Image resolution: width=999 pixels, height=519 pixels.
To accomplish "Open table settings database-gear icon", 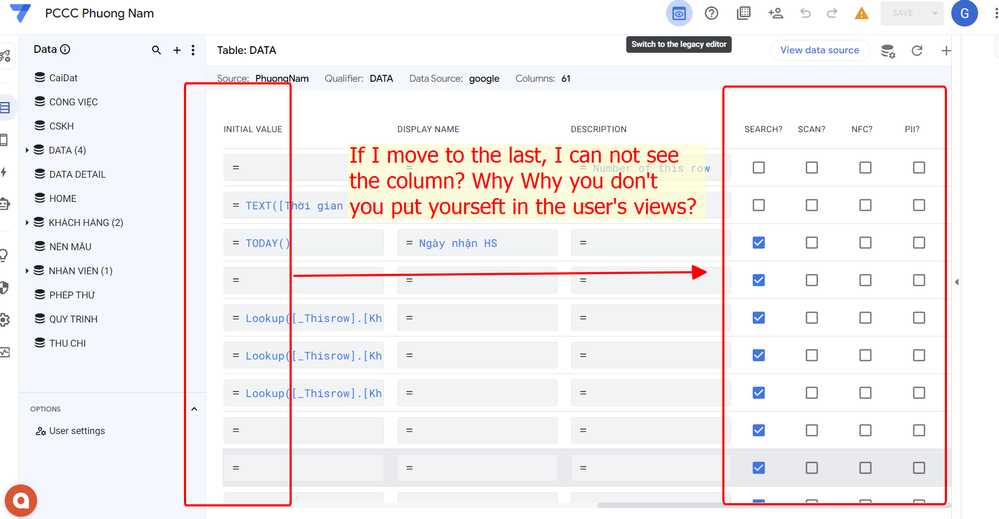I will coord(888,51).
